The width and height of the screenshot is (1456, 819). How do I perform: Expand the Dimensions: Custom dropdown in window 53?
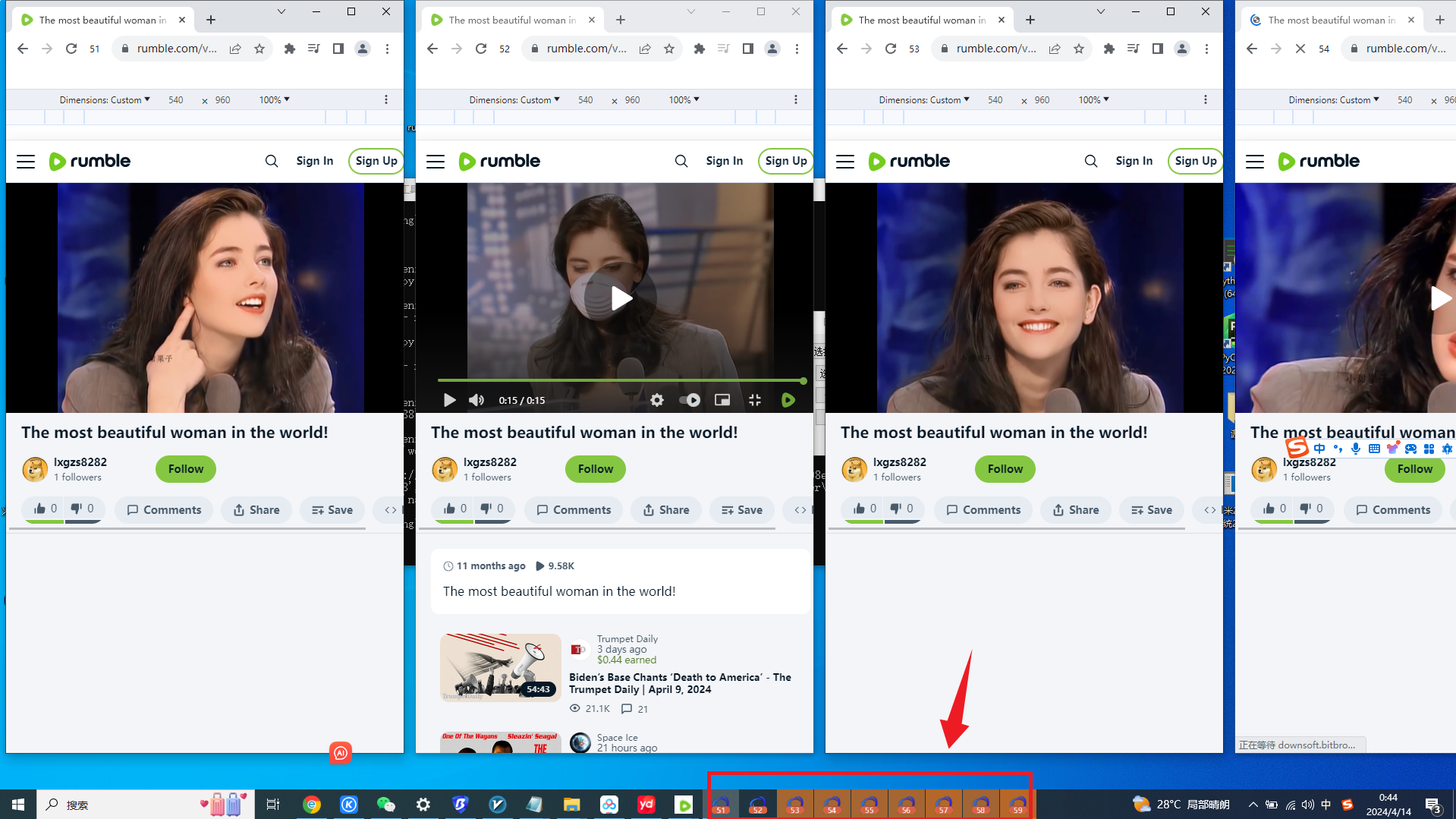(924, 99)
